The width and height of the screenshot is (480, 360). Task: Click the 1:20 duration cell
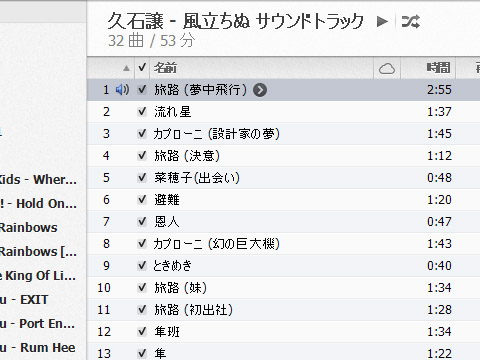coord(439,200)
